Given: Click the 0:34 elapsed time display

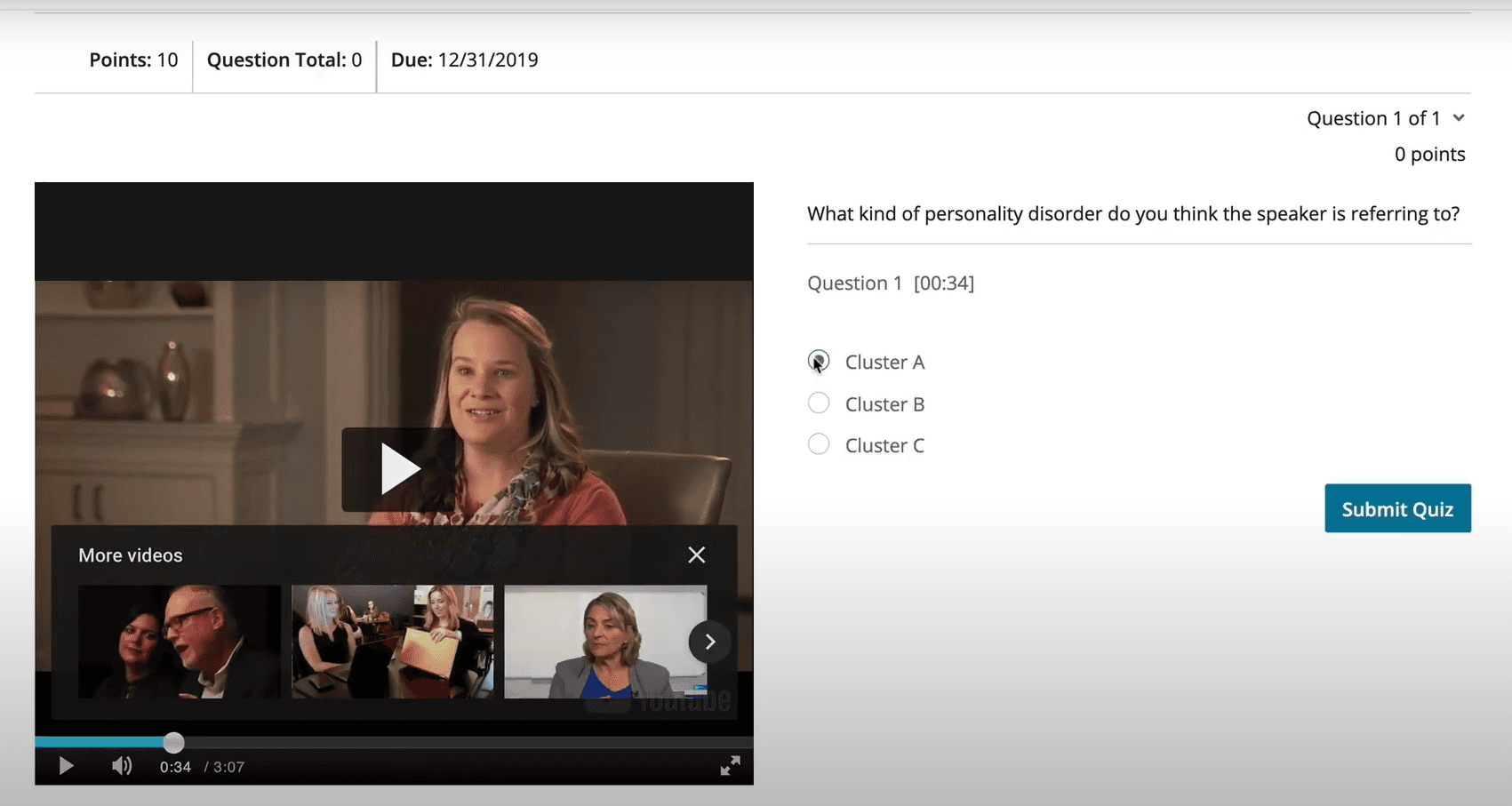Looking at the screenshot, I should click(x=175, y=767).
